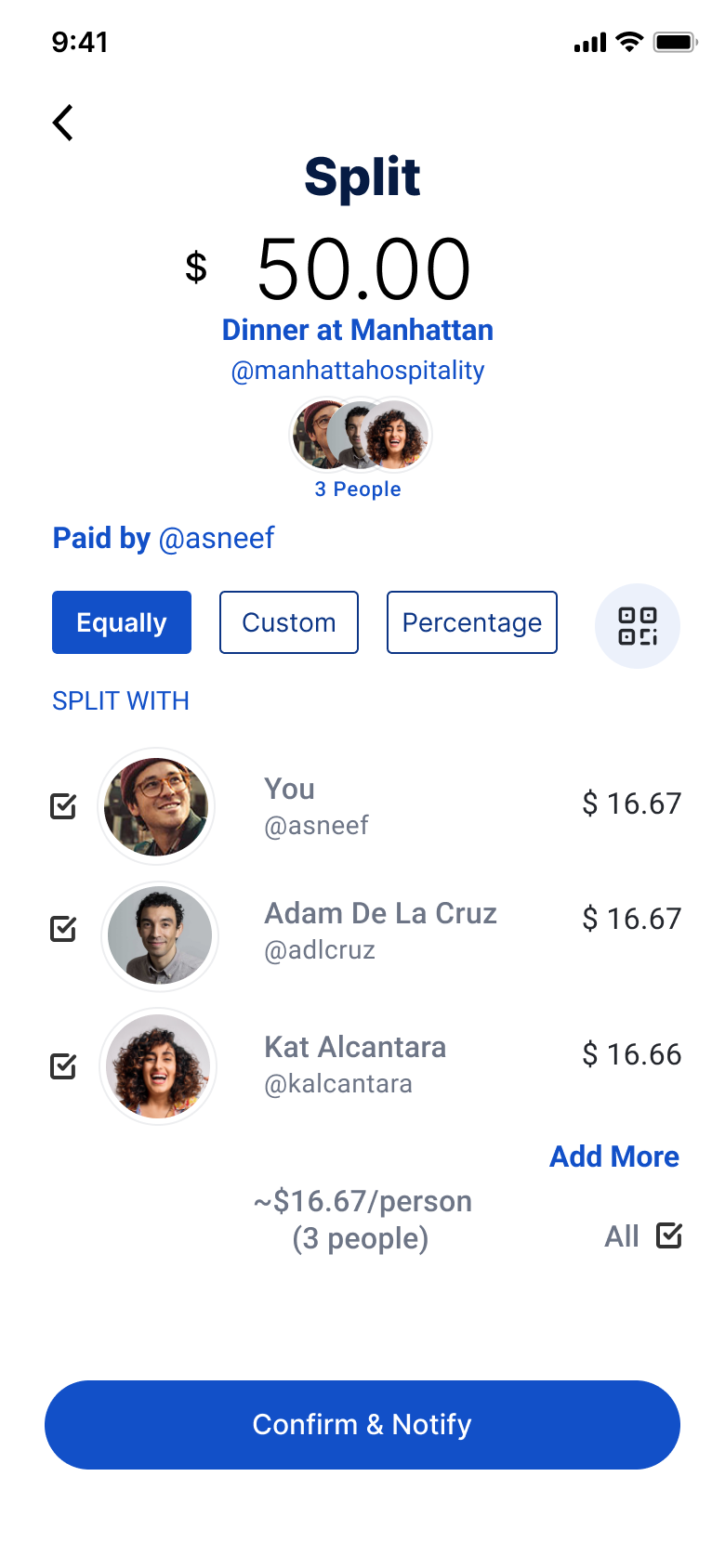
Task: Switch to Percentage split mode
Action: point(472,622)
